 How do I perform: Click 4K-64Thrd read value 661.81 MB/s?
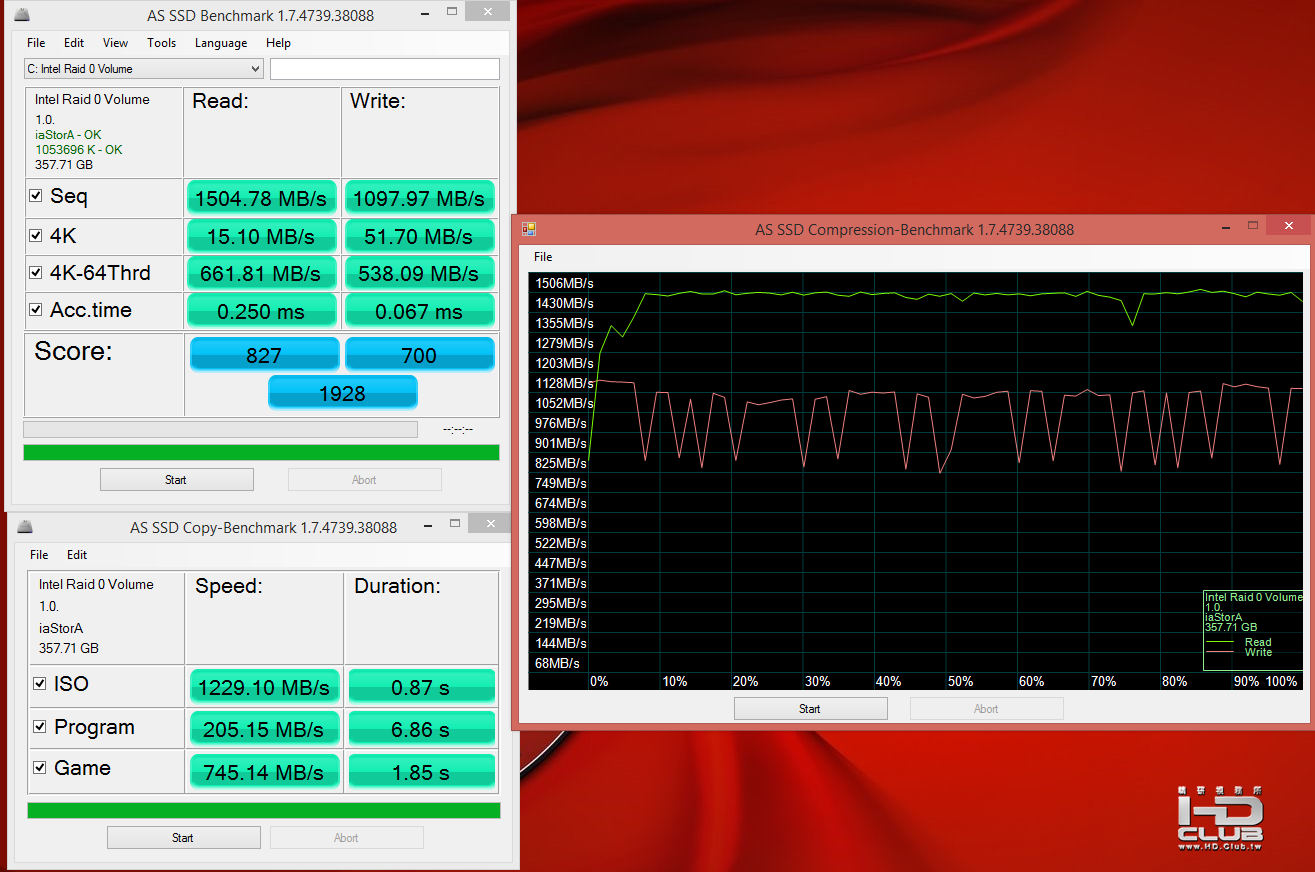pyautogui.click(x=261, y=273)
